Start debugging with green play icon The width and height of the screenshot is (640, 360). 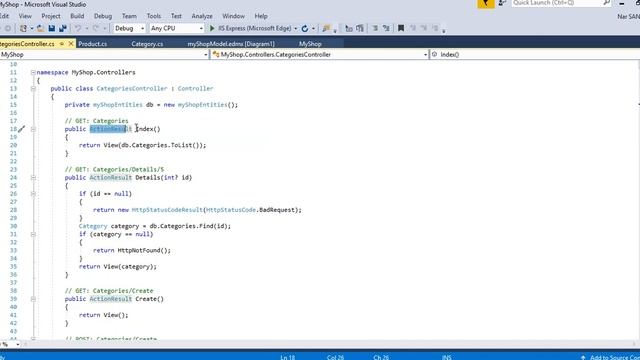tap(212, 28)
